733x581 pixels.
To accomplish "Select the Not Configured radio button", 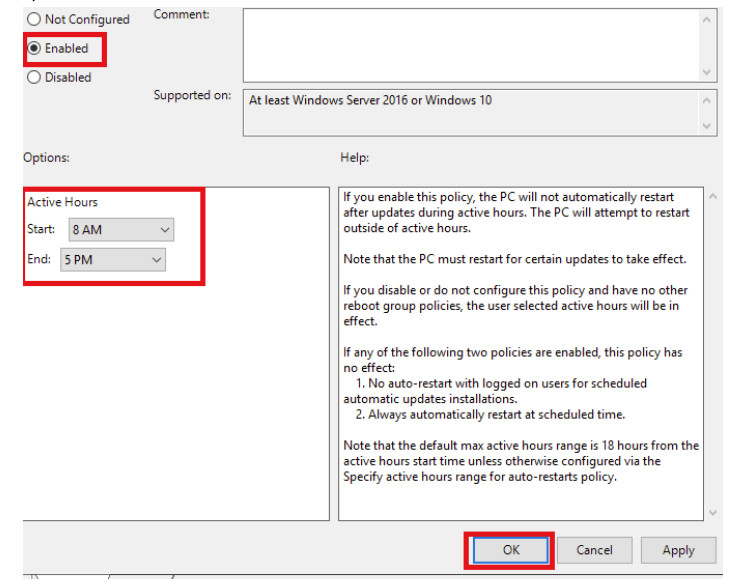I will click(34, 19).
